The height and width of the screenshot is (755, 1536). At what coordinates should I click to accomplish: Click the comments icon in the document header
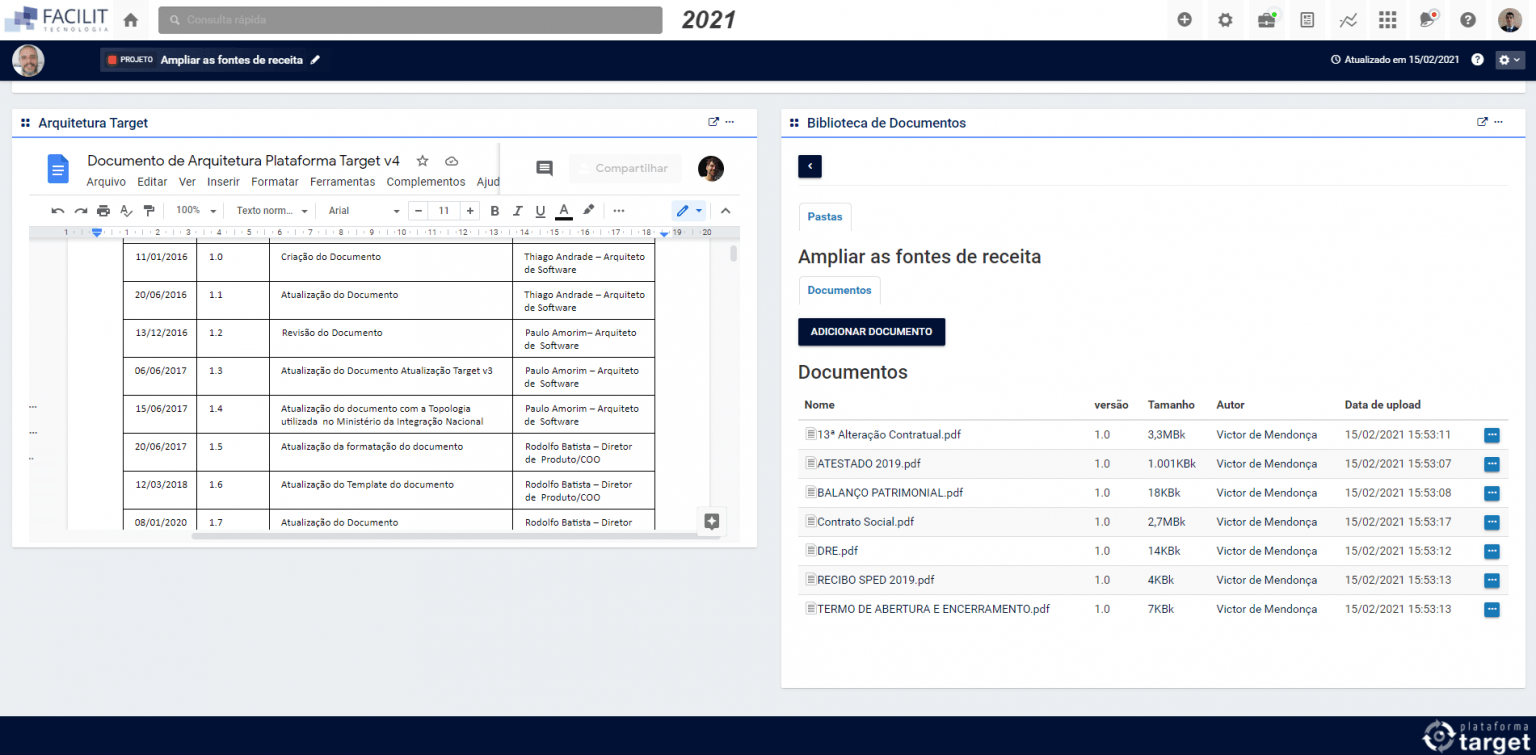tap(544, 168)
